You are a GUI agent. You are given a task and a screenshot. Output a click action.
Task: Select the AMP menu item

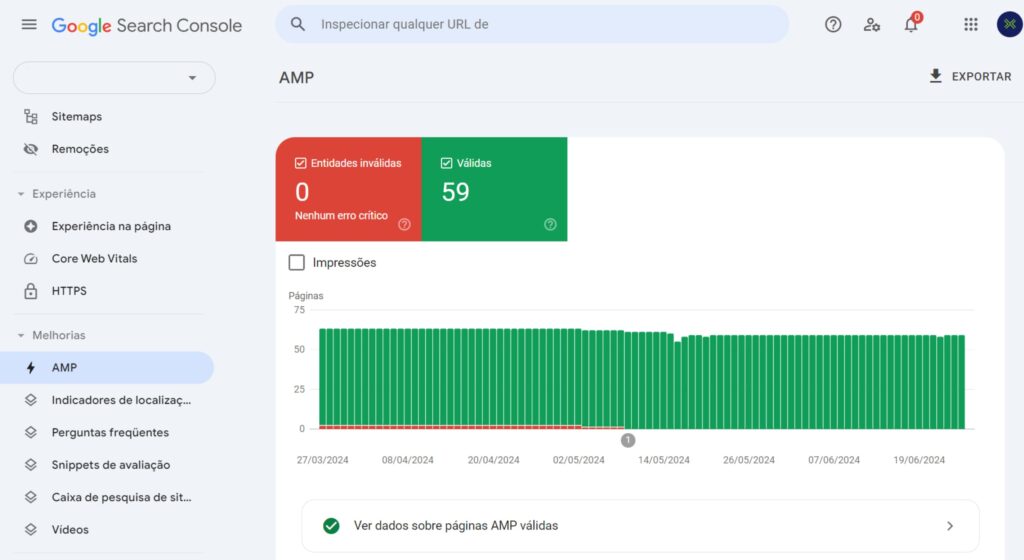click(x=107, y=367)
